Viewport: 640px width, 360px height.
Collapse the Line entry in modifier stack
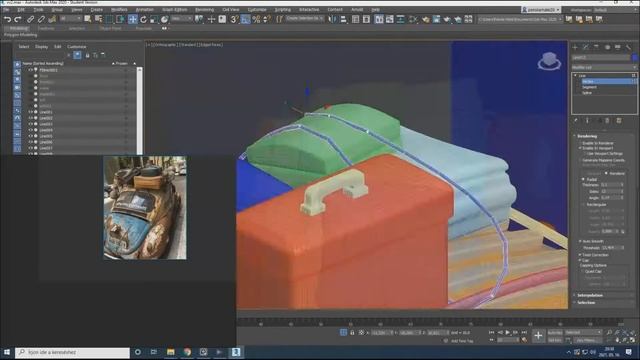[x=576, y=76]
